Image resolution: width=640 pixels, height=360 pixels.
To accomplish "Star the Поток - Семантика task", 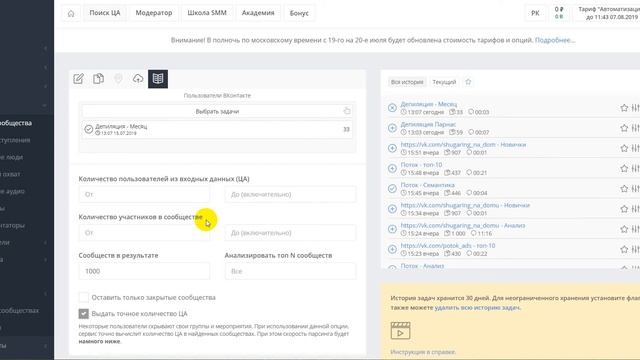I will click(x=624, y=189).
